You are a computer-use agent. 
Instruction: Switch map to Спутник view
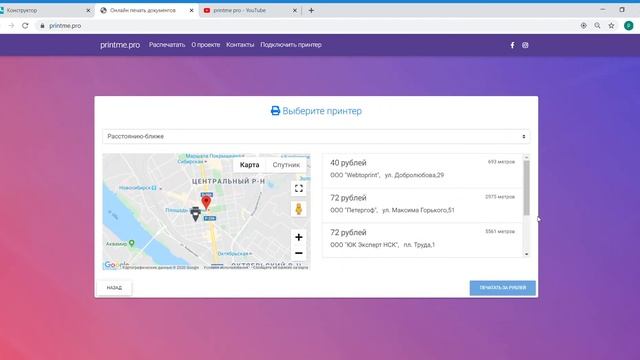[x=286, y=165]
